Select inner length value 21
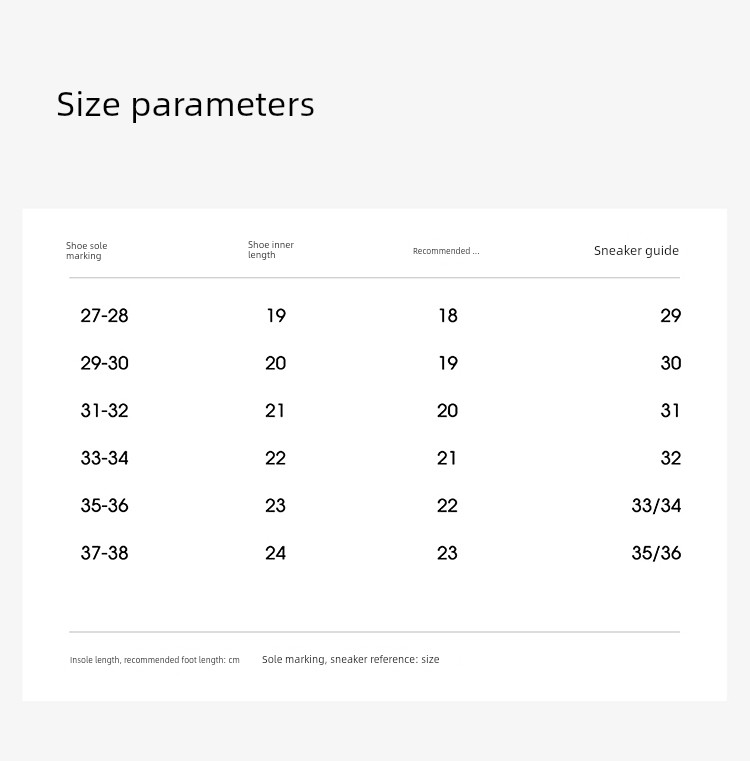 [x=275, y=411]
